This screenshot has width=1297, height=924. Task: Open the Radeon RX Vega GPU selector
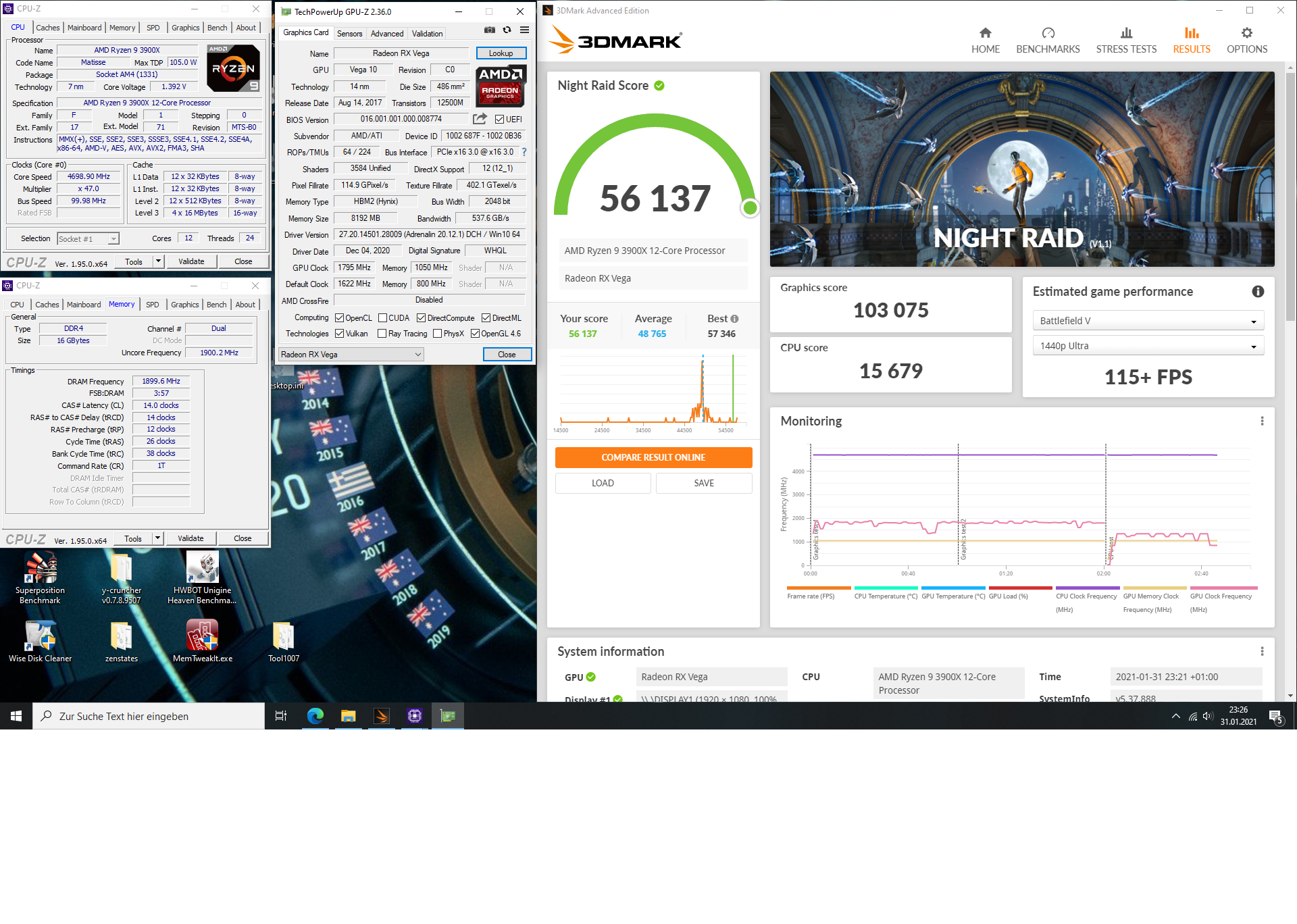(x=351, y=355)
